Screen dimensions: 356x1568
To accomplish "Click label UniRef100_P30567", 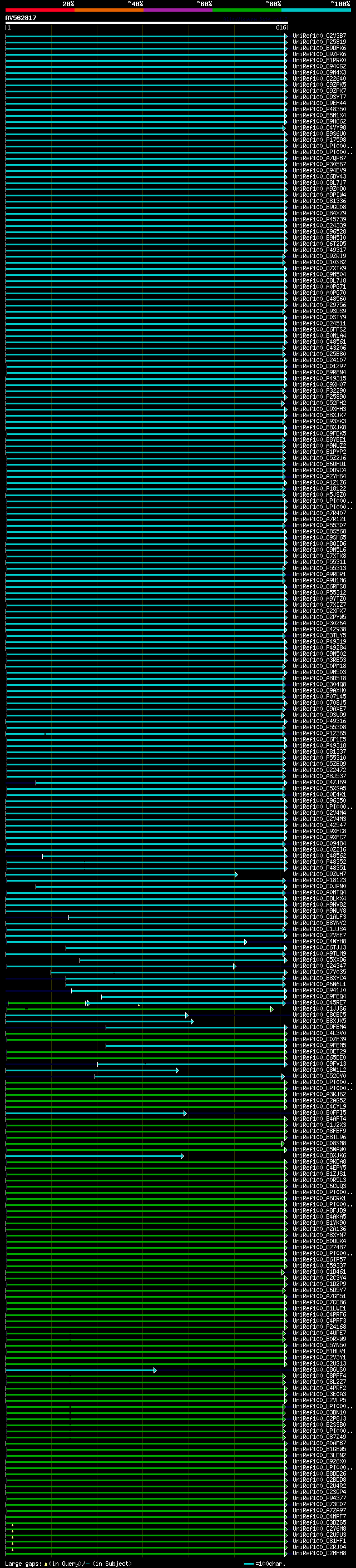I will click(319, 164).
